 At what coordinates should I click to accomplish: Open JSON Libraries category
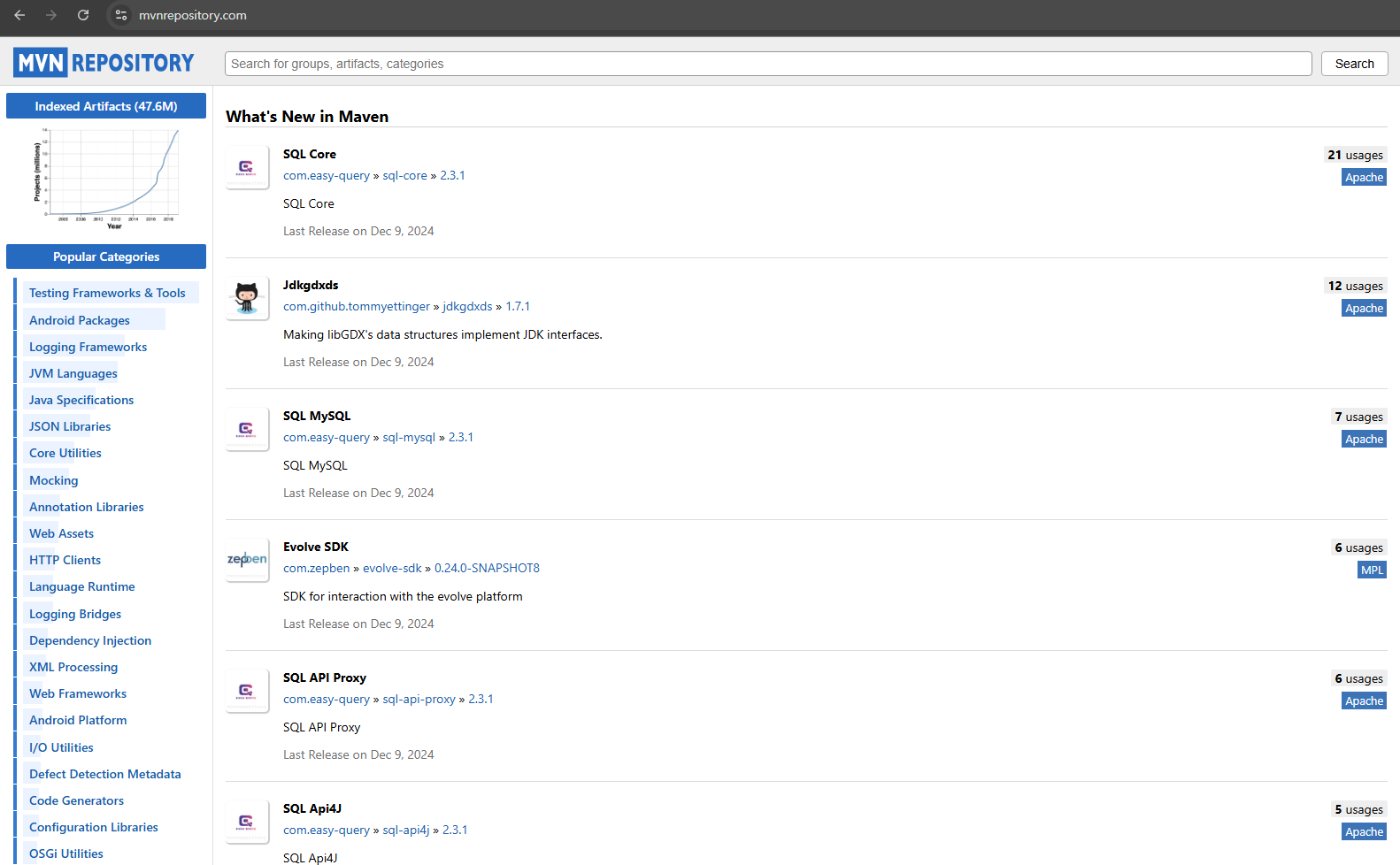(70, 426)
